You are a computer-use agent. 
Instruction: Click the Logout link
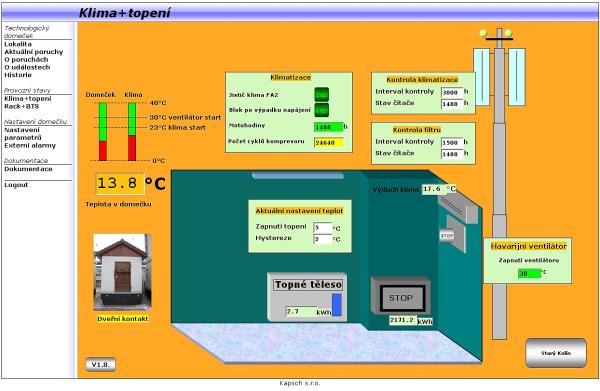(x=16, y=185)
